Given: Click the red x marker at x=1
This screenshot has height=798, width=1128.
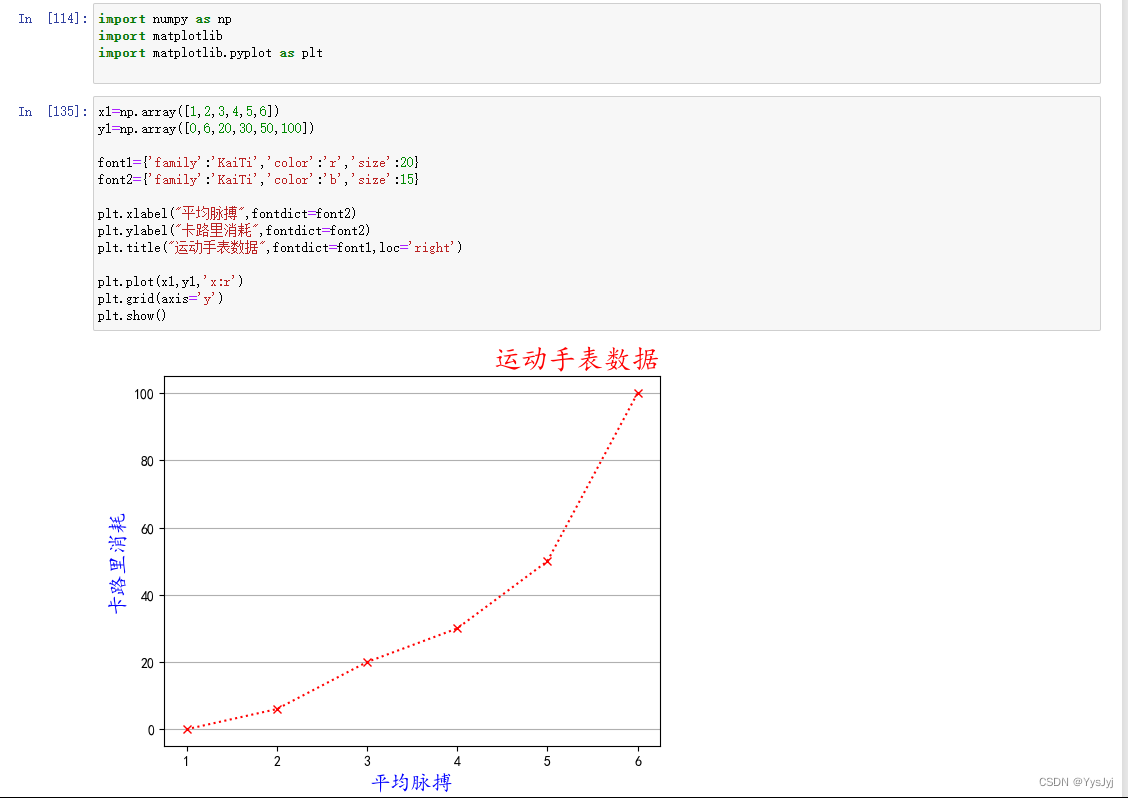Looking at the screenshot, I should click(187, 730).
